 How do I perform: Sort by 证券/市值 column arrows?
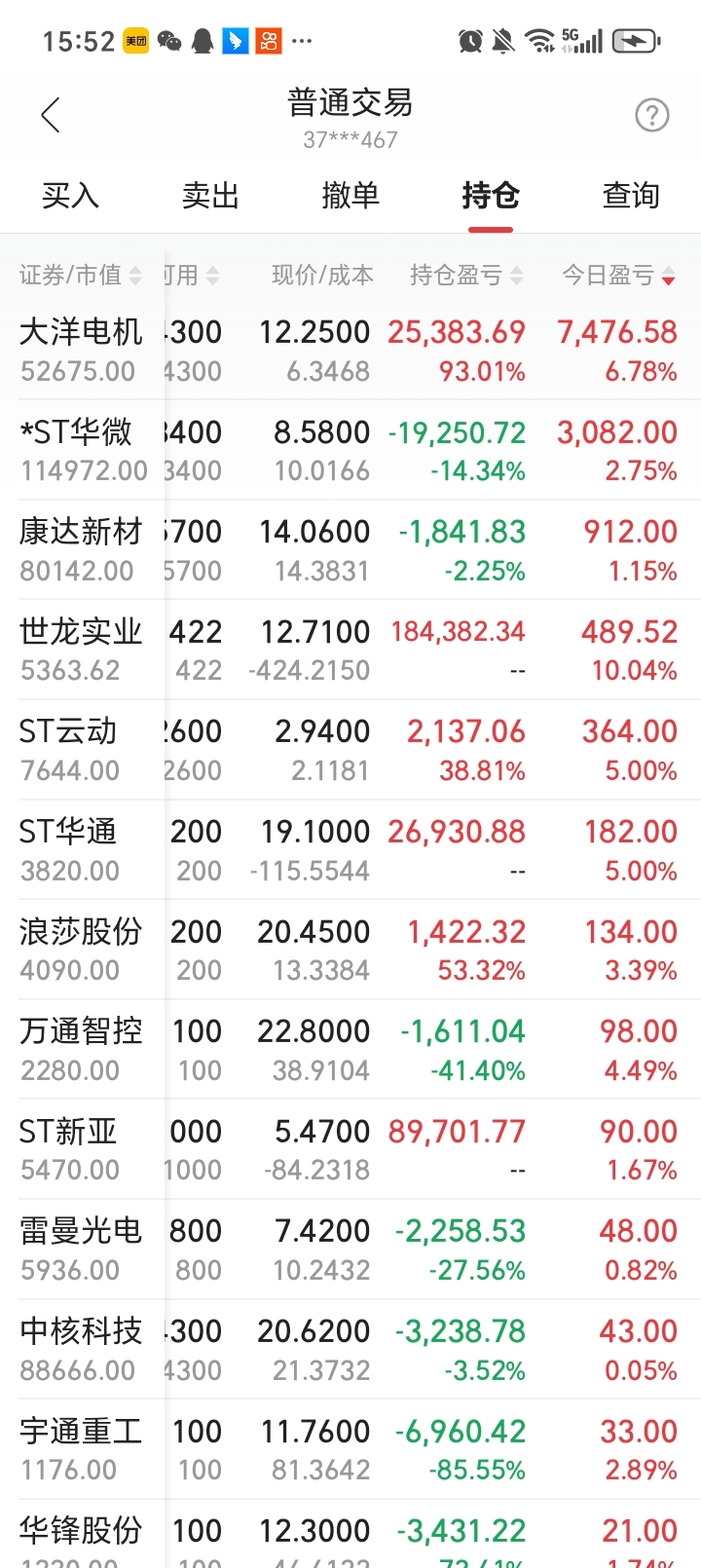135,276
